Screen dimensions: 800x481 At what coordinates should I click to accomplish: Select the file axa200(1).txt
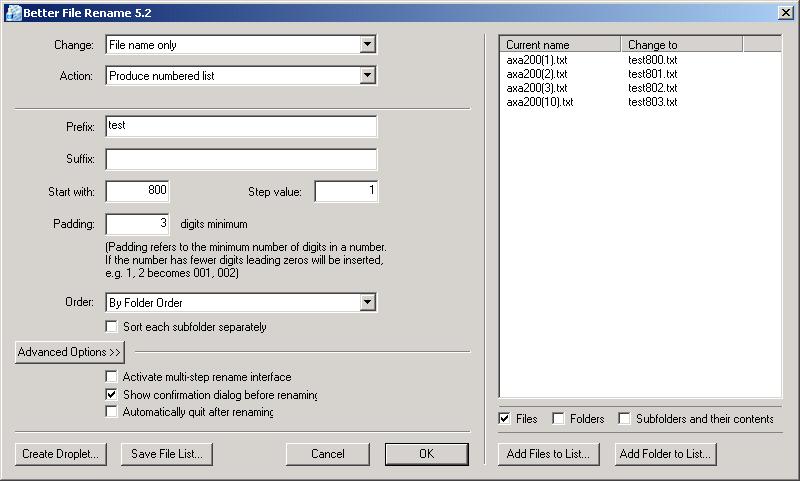pyautogui.click(x=537, y=60)
